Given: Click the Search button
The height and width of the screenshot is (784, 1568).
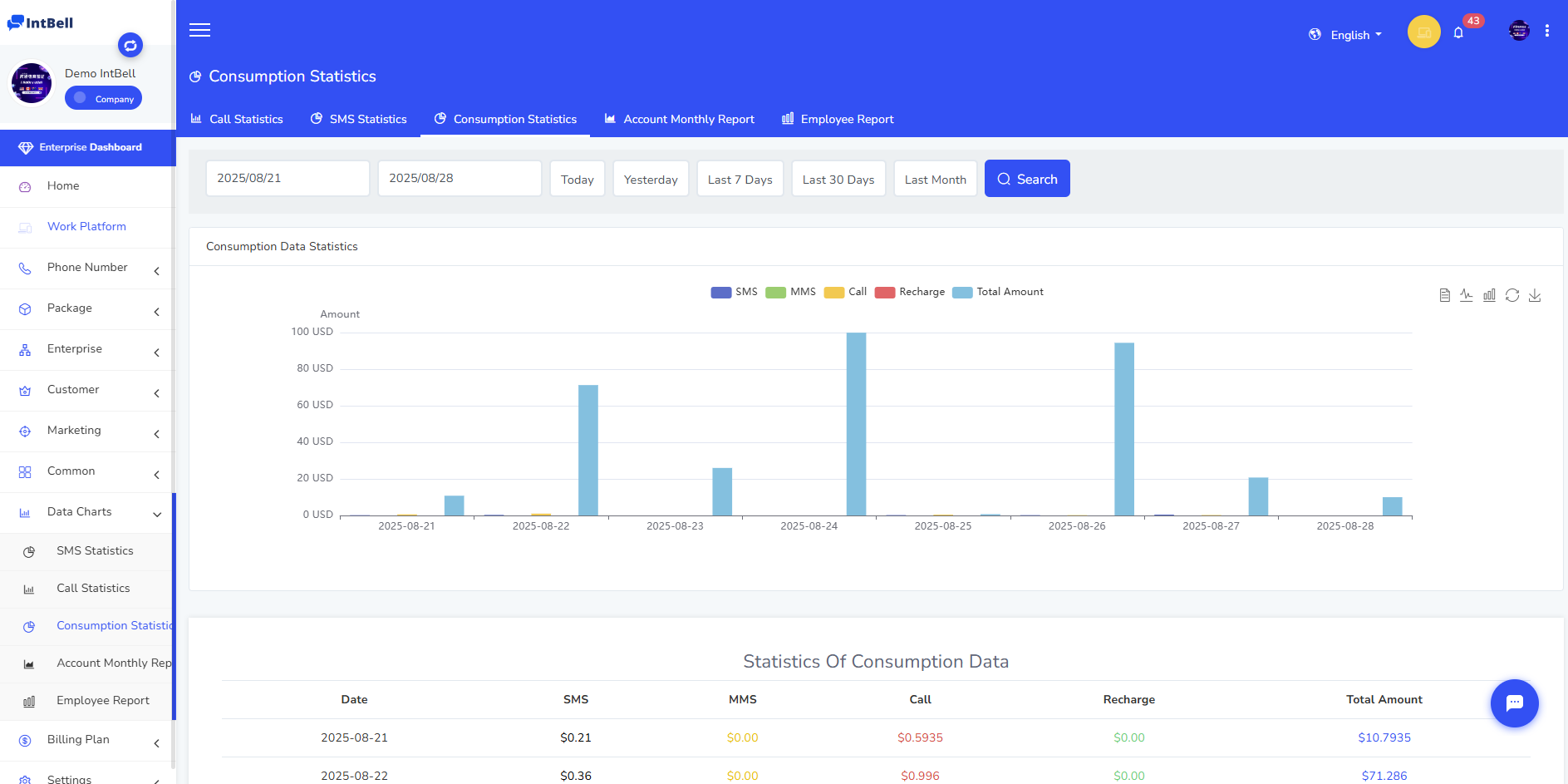Looking at the screenshot, I should click(x=1027, y=179).
